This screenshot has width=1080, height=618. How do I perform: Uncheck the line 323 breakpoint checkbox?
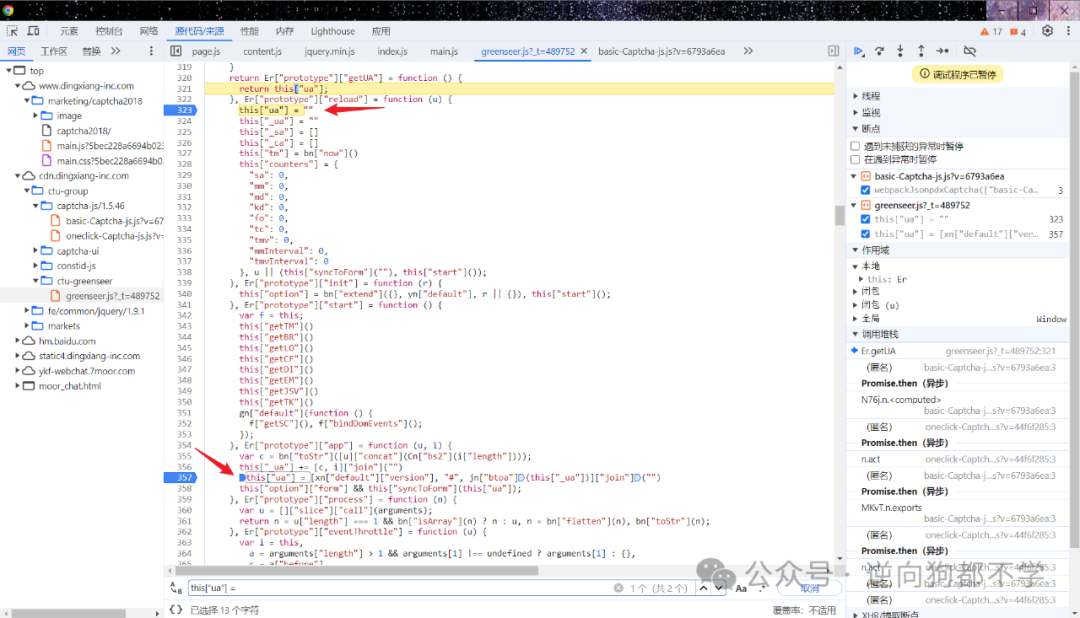865,219
